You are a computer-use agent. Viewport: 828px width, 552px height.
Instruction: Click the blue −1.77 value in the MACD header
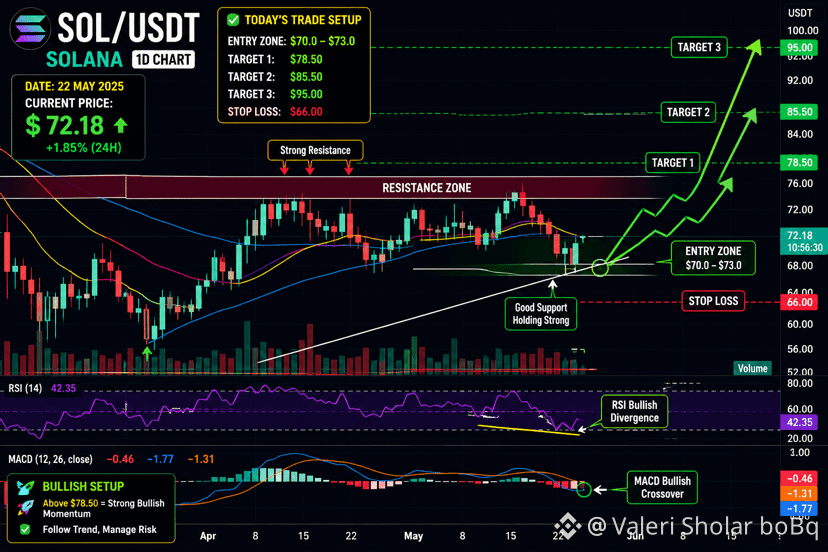(160, 459)
